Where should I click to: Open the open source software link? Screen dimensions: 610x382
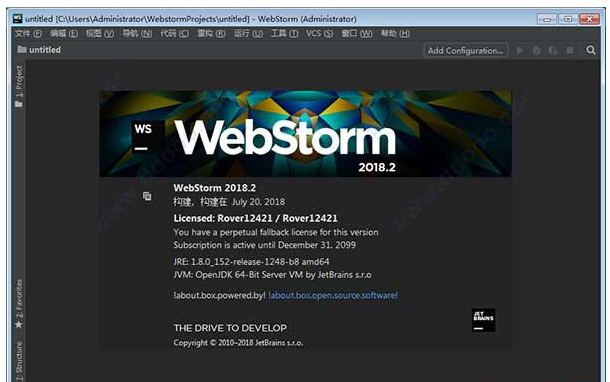(333, 295)
